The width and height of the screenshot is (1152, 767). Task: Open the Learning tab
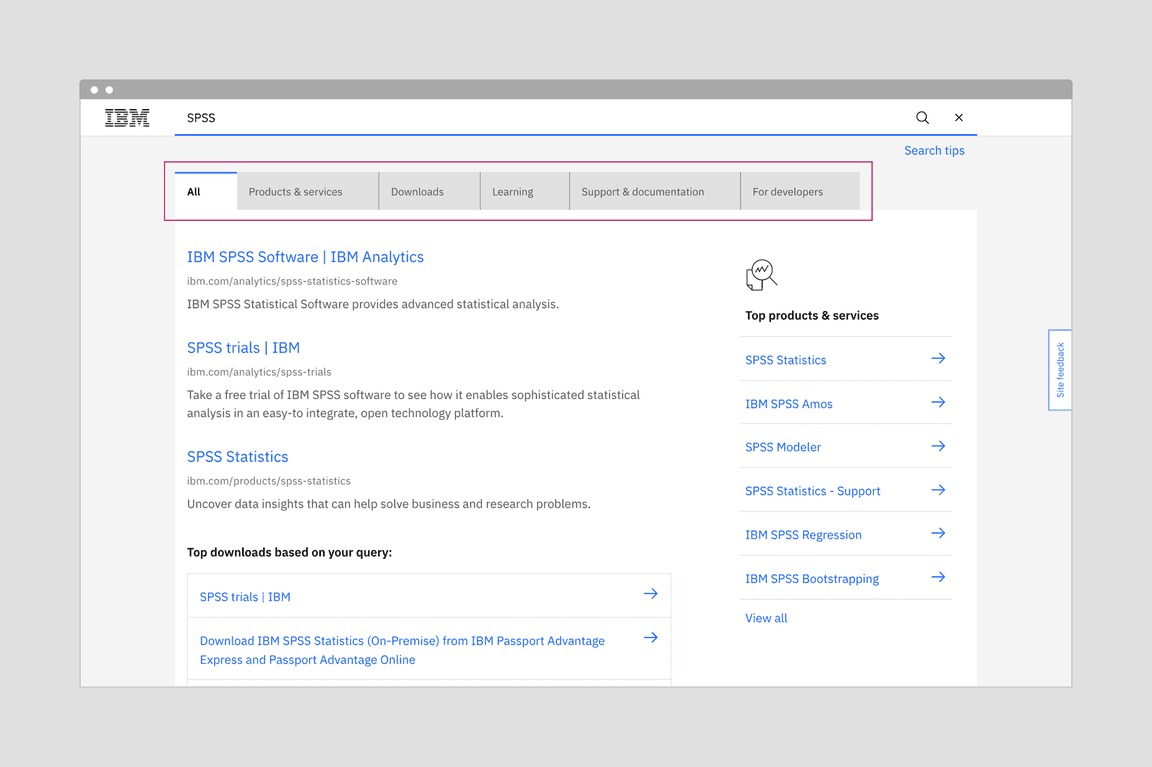click(x=512, y=191)
